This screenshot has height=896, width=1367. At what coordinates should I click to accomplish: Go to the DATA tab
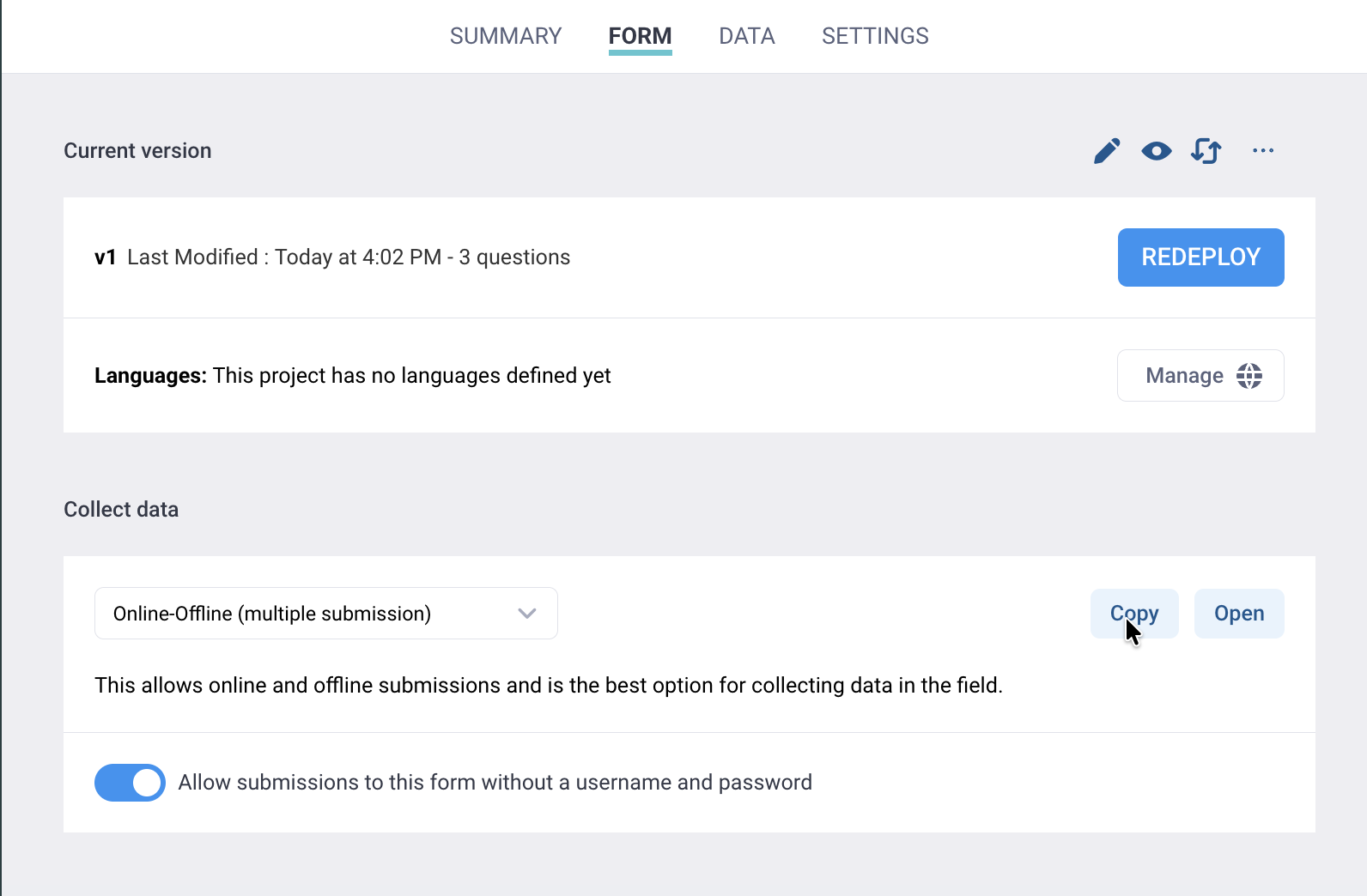tap(747, 36)
